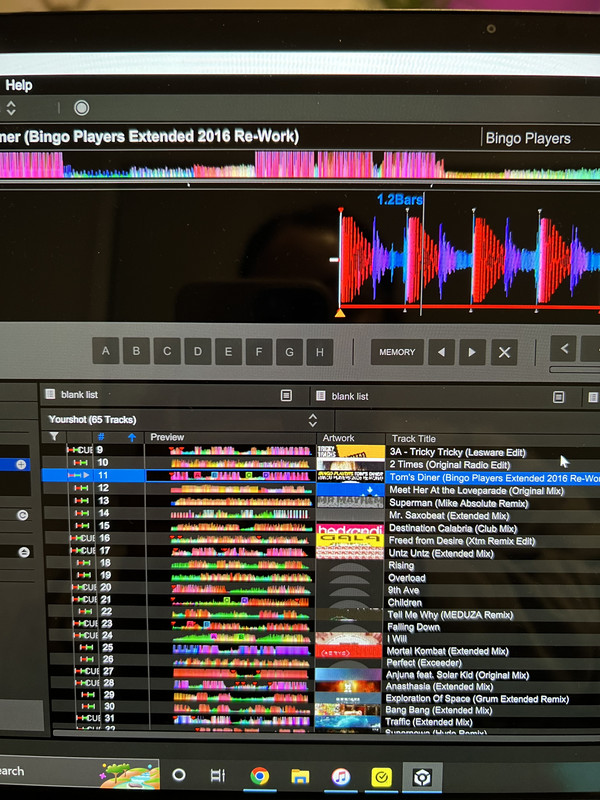Image resolution: width=600 pixels, height=800 pixels.
Task: Select track Mr. Saxobeat (Extended Mix)
Action: coord(449,515)
